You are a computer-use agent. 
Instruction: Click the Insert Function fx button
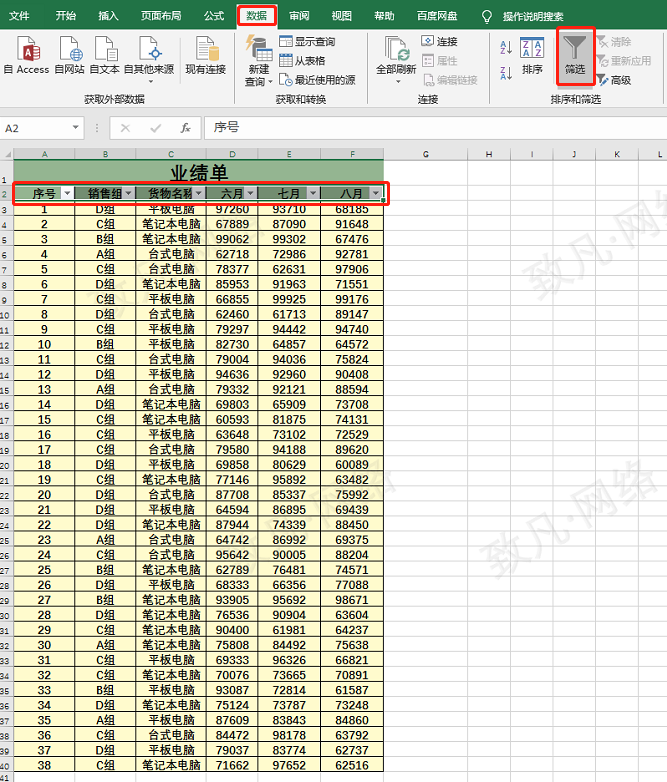pos(185,128)
